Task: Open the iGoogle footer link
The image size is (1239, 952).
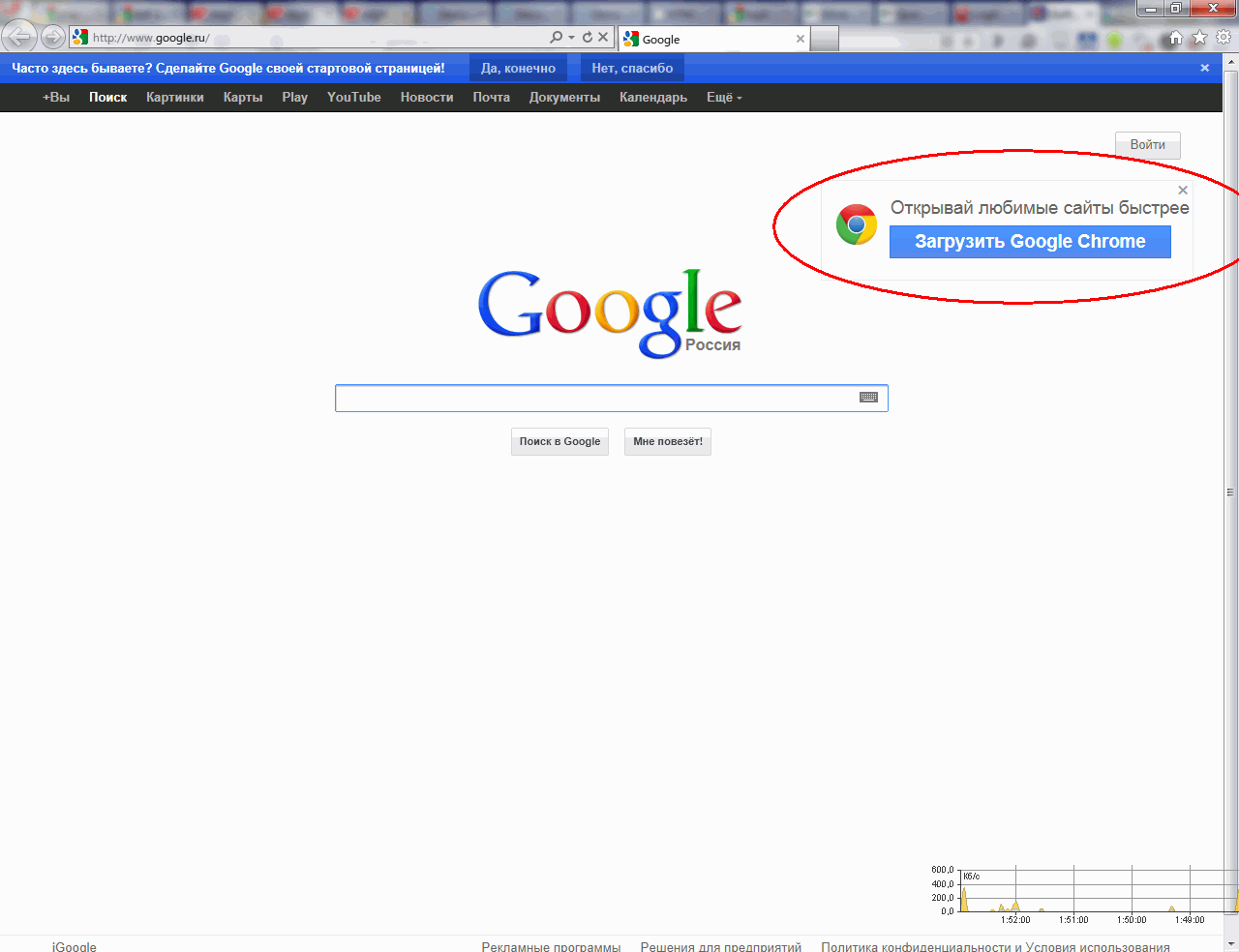Action: point(75,946)
